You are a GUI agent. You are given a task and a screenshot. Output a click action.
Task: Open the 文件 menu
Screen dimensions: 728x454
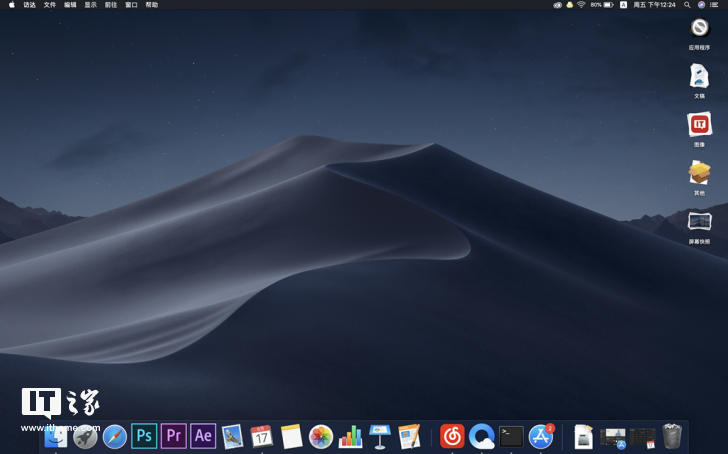pyautogui.click(x=50, y=5)
